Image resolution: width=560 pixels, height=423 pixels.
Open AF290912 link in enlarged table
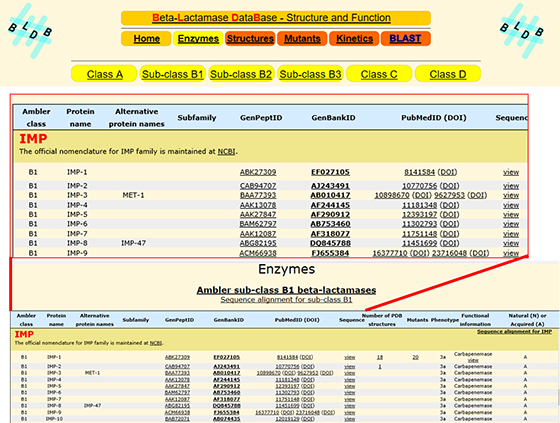click(x=330, y=215)
